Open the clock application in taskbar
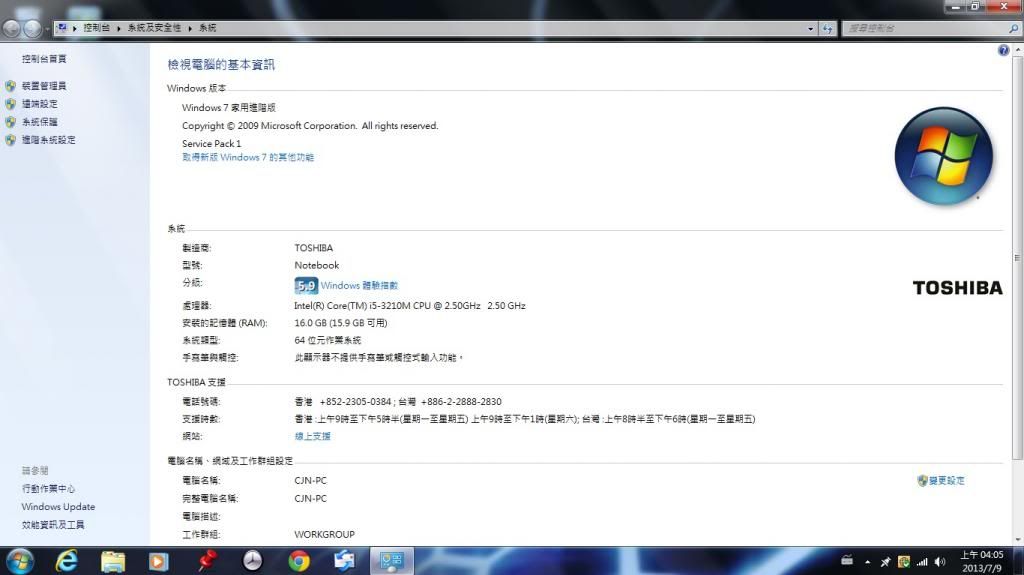 click(x=252, y=561)
